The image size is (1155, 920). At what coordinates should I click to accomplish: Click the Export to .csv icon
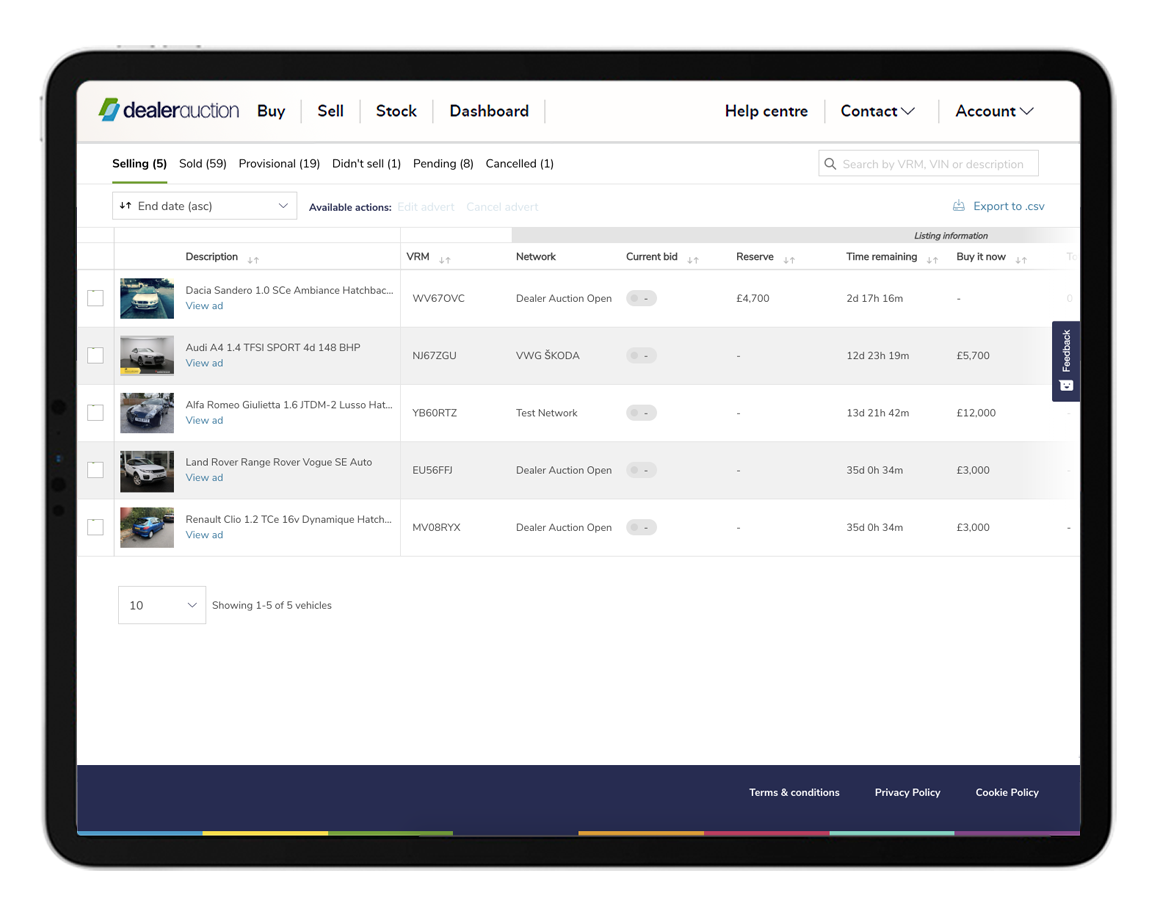coord(958,206)
